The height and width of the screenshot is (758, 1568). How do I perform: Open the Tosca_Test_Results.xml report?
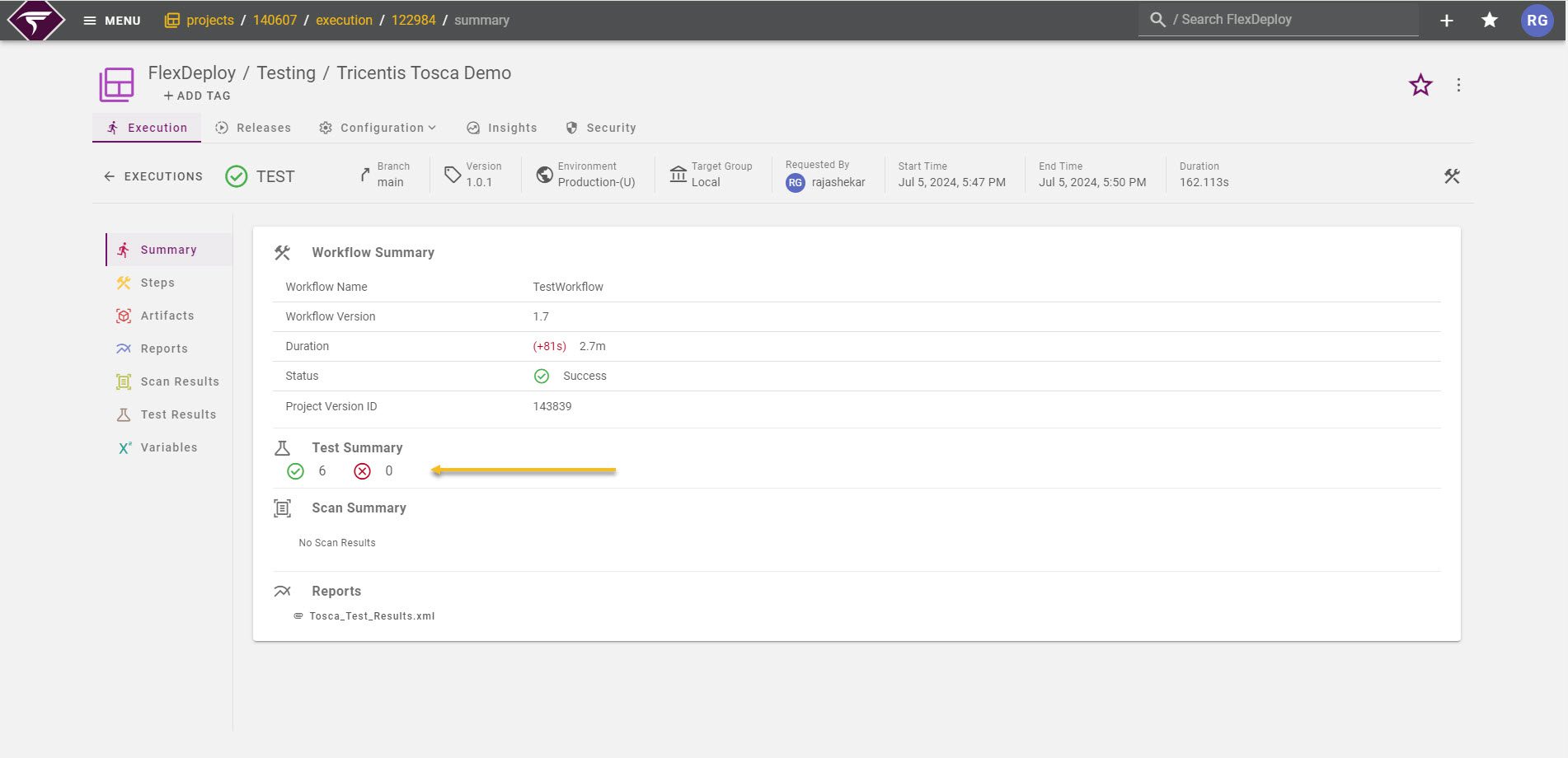(372, 615)
